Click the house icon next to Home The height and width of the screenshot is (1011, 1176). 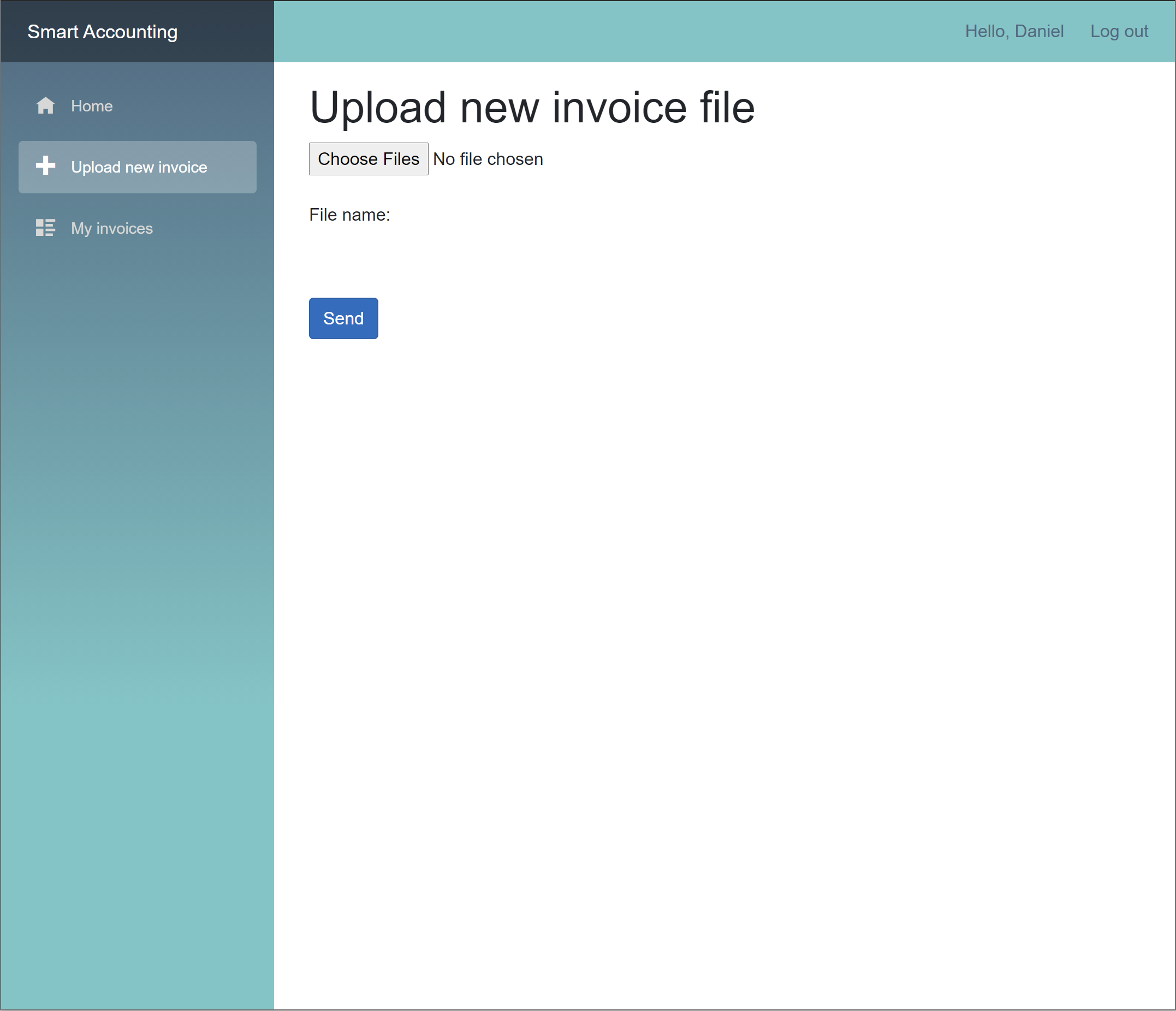[45, 105]
